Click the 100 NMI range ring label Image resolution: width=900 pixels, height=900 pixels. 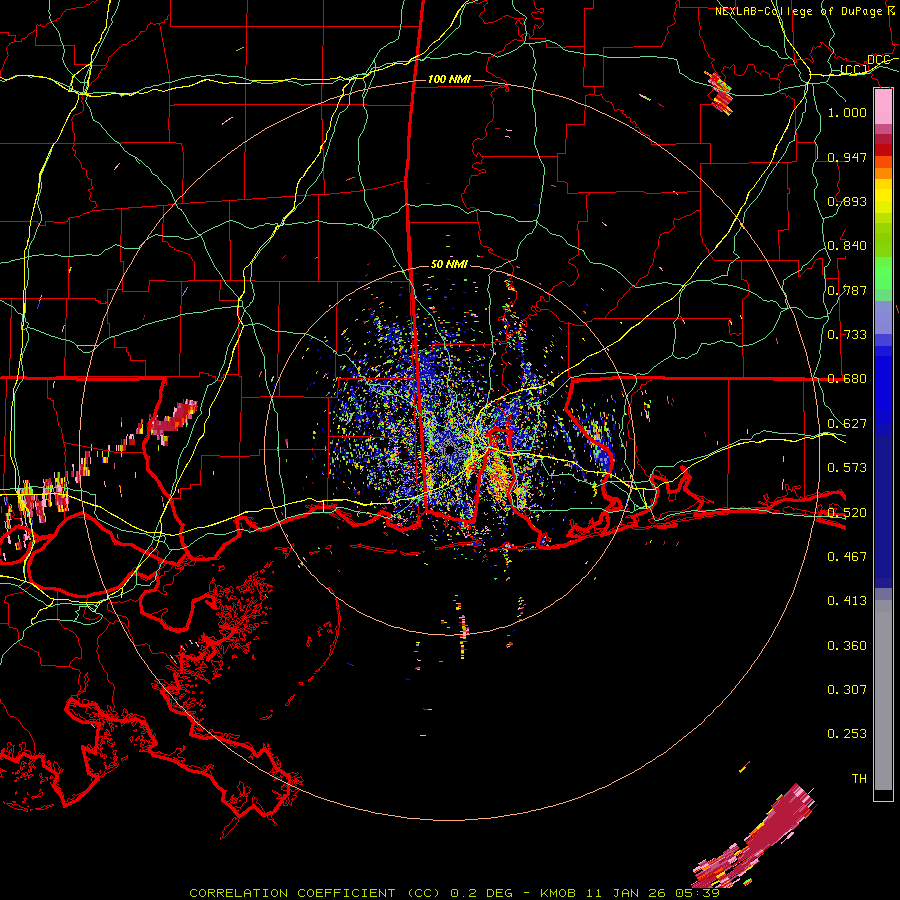[449, 79]
